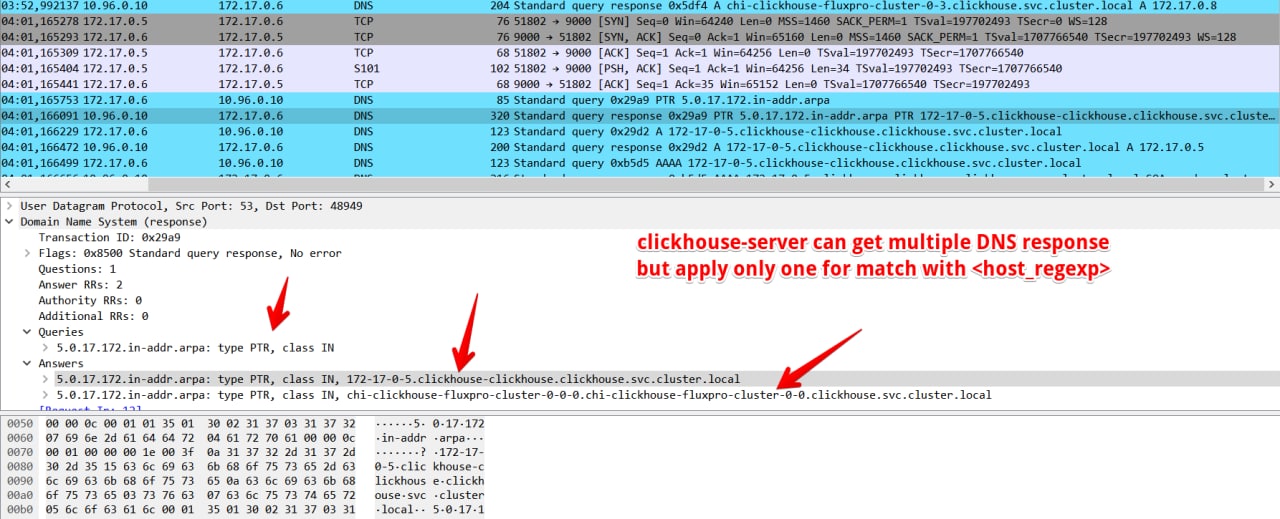
Task: Select the ACK packet with Win=64256 Len=0
Action: (x=640, y=53)
